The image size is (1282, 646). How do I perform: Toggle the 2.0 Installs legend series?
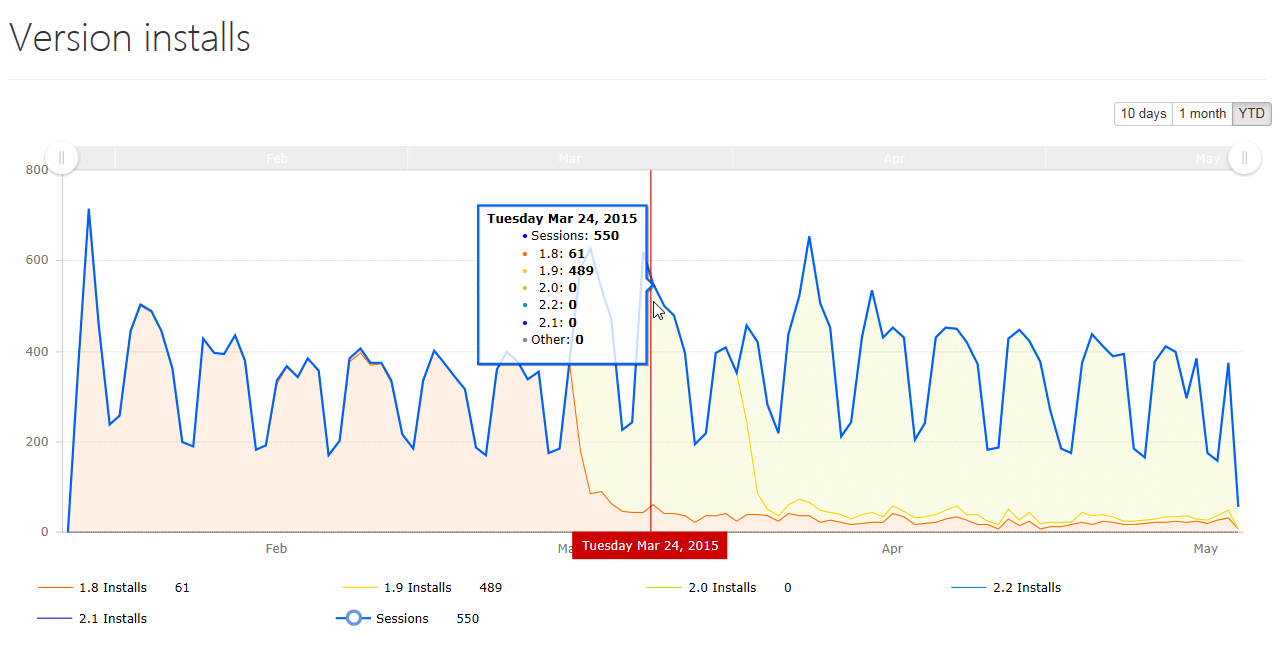[722, 588]
